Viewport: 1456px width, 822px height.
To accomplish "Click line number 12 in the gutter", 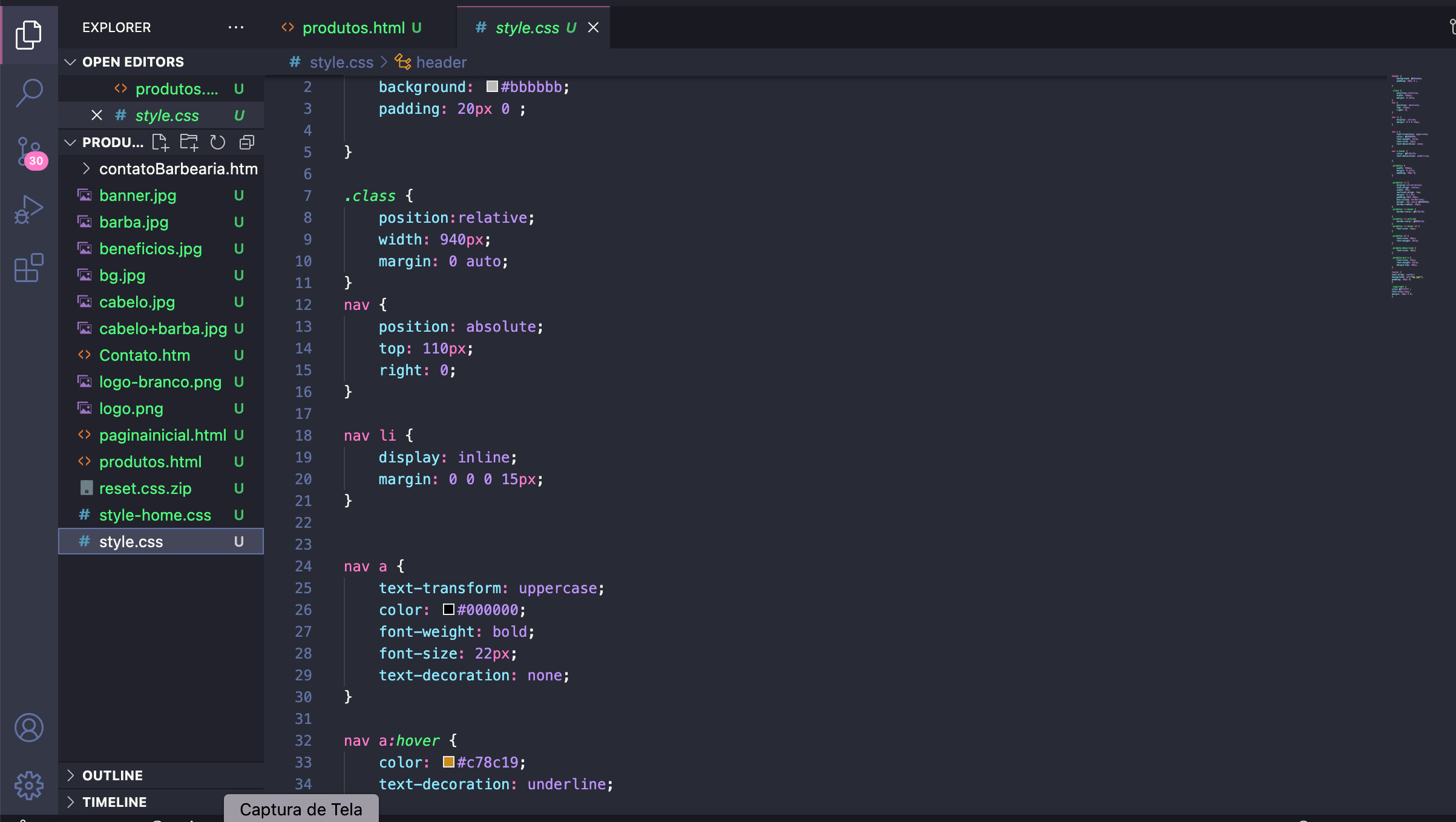I will pos(303,304).
